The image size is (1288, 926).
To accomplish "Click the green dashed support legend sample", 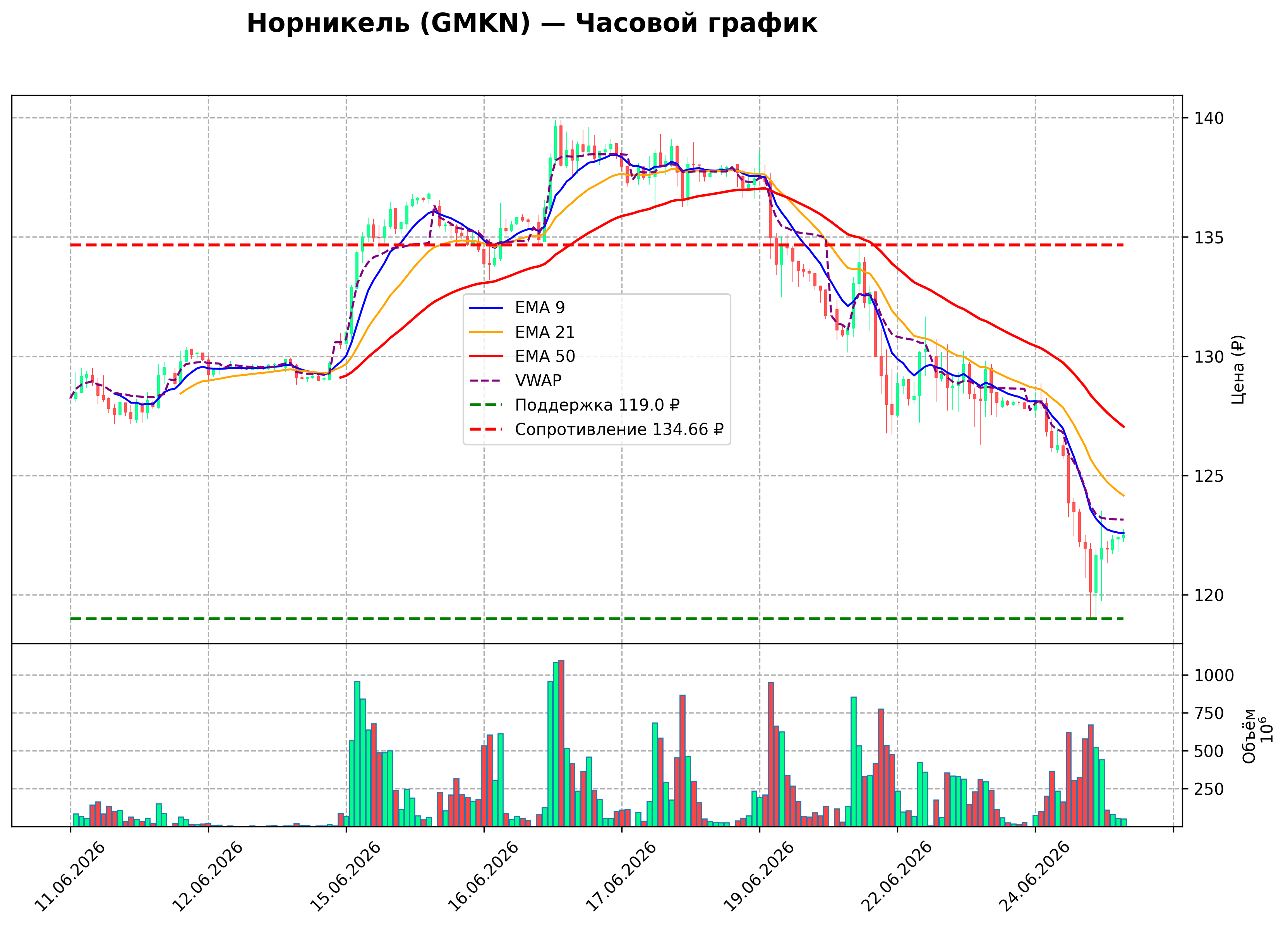I will coord(486,405).
